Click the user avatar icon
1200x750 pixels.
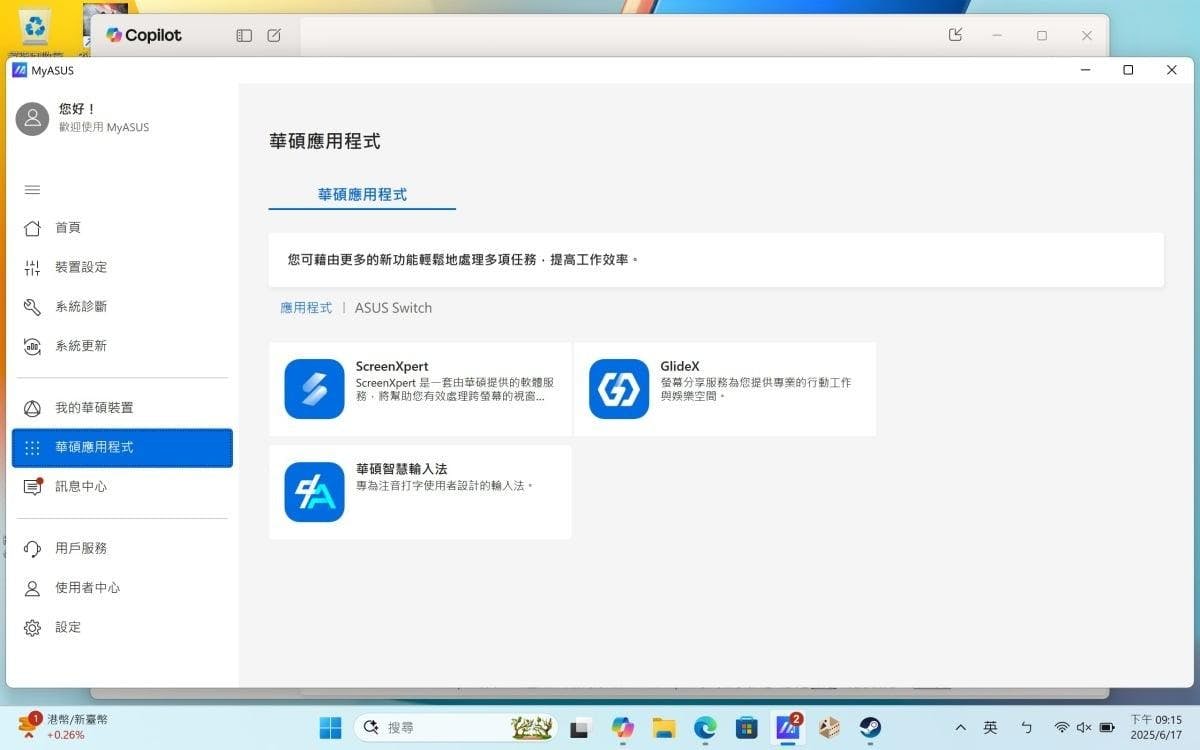(32, 118)
